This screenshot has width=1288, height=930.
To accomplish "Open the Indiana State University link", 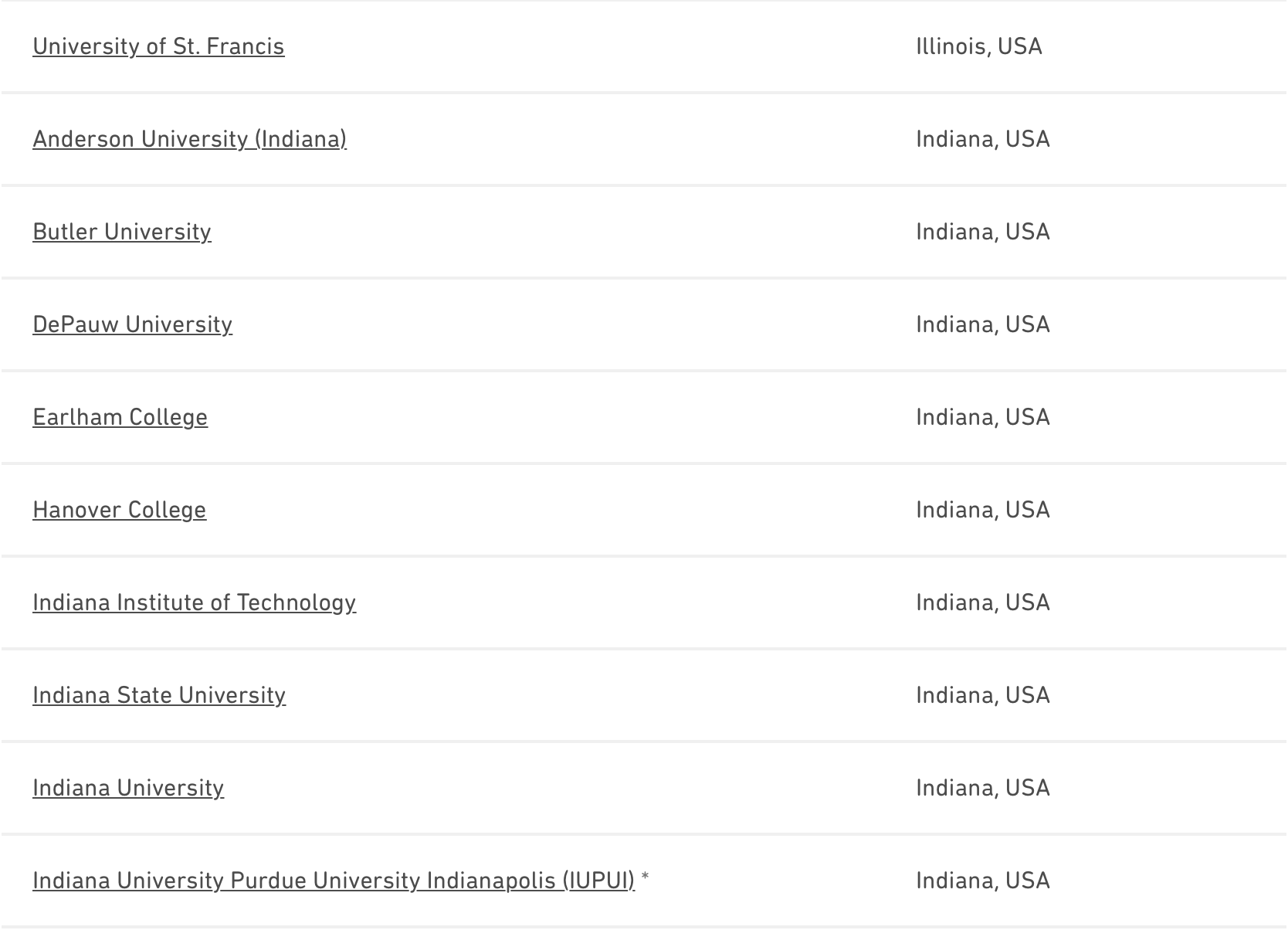I will pos(159,696).
